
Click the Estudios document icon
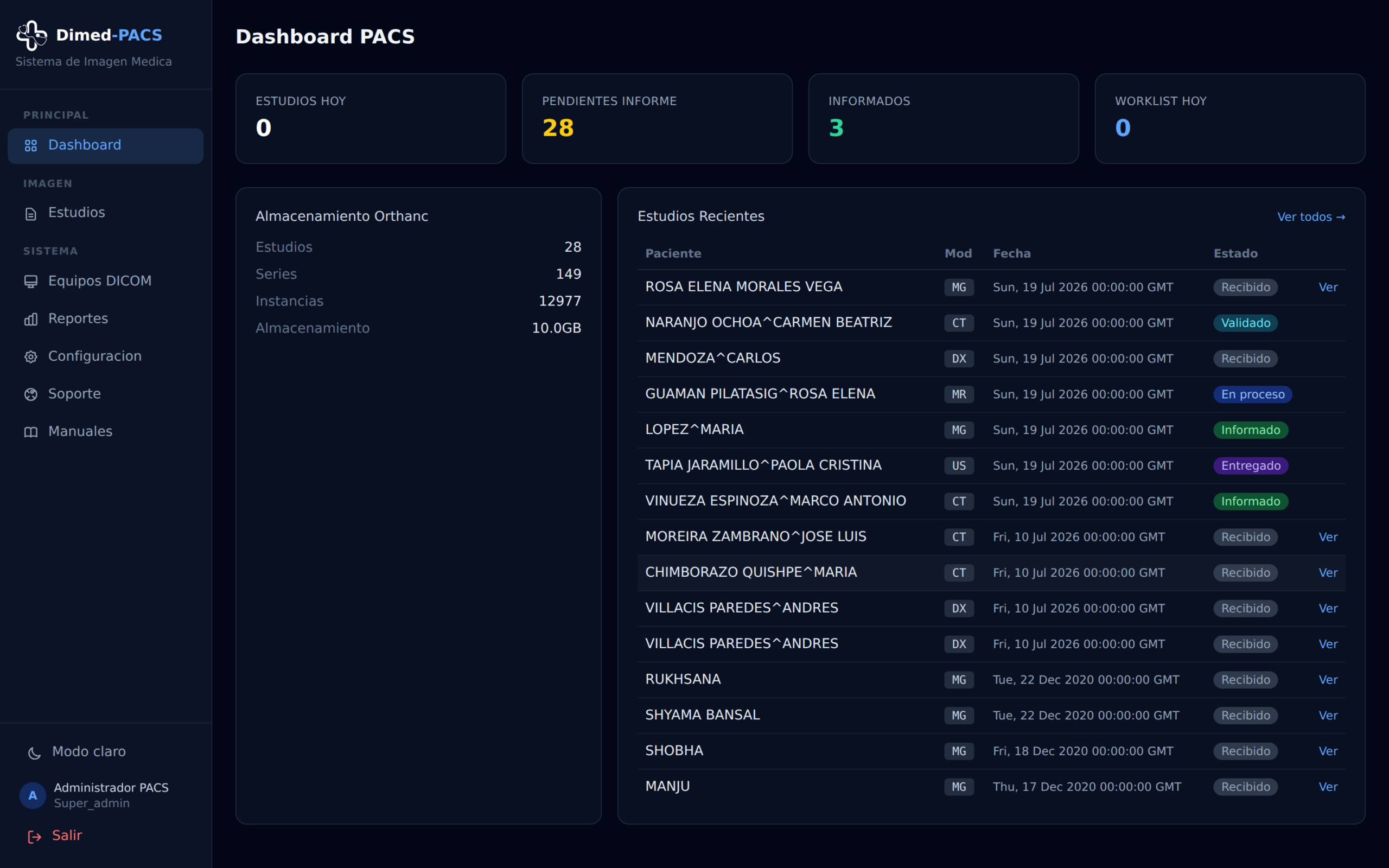tap(31, 214)
